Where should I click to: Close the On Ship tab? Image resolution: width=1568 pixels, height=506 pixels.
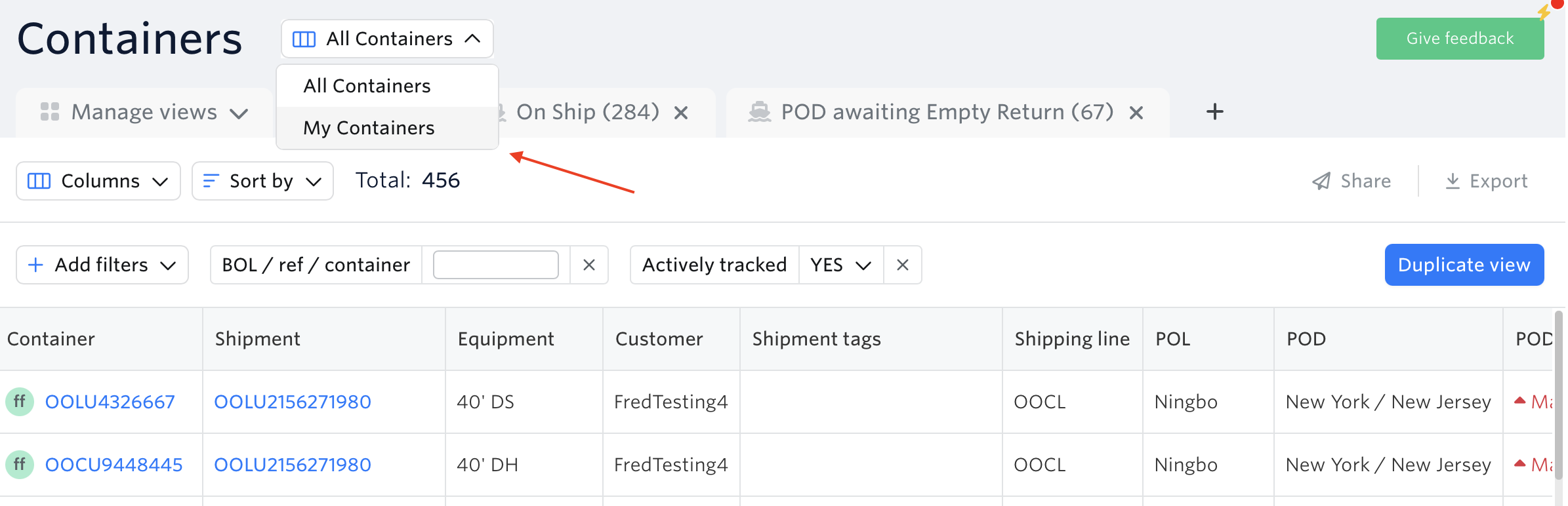click(x=681, y=113)
